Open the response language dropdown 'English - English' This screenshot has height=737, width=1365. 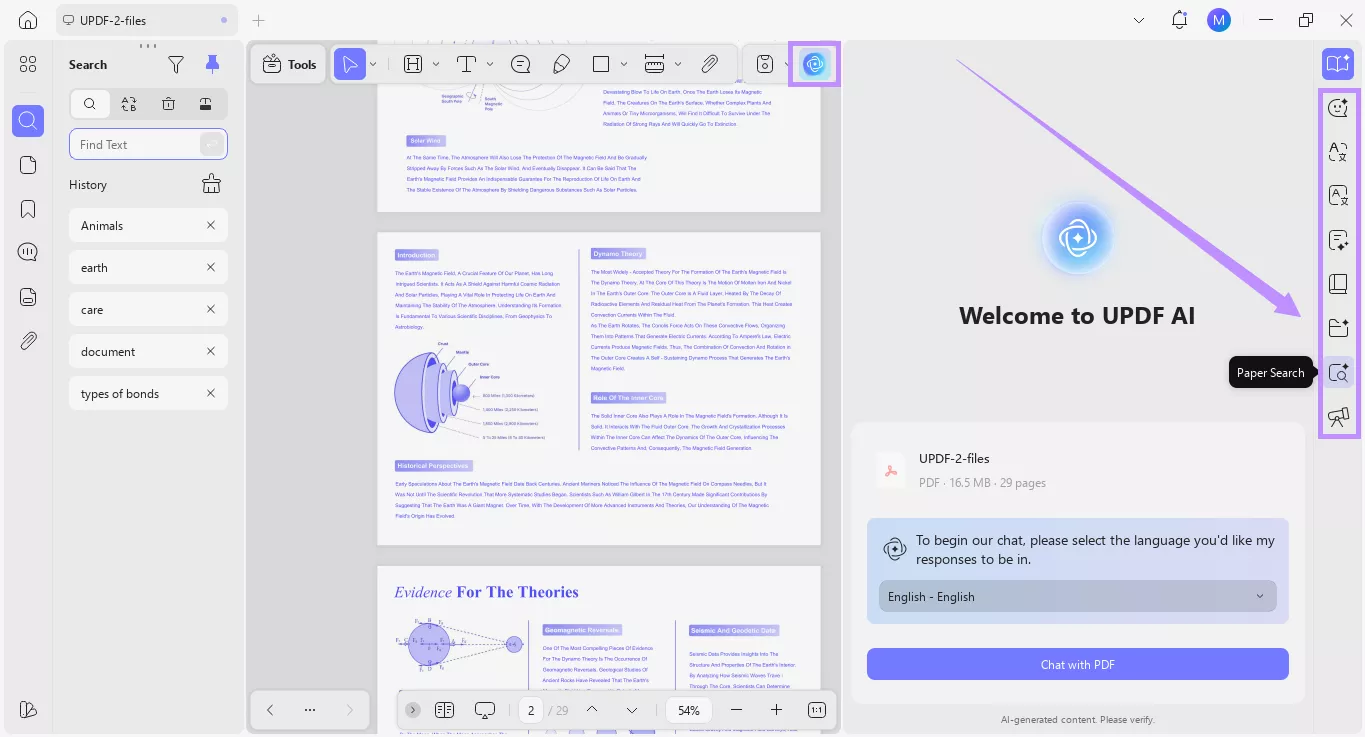pyautogui.click(x=1078, y=596)
